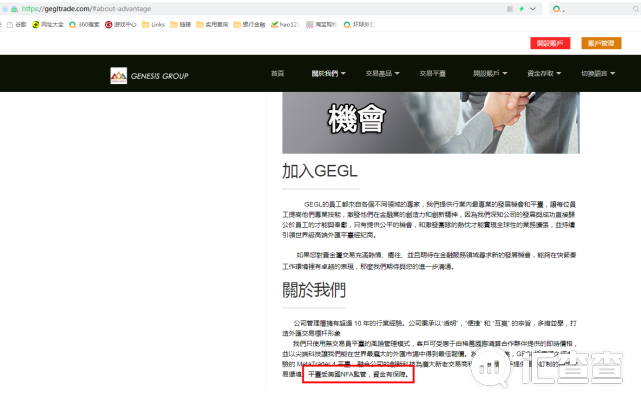
Task: Click the browser search box
Action: (x=595, y=9)
